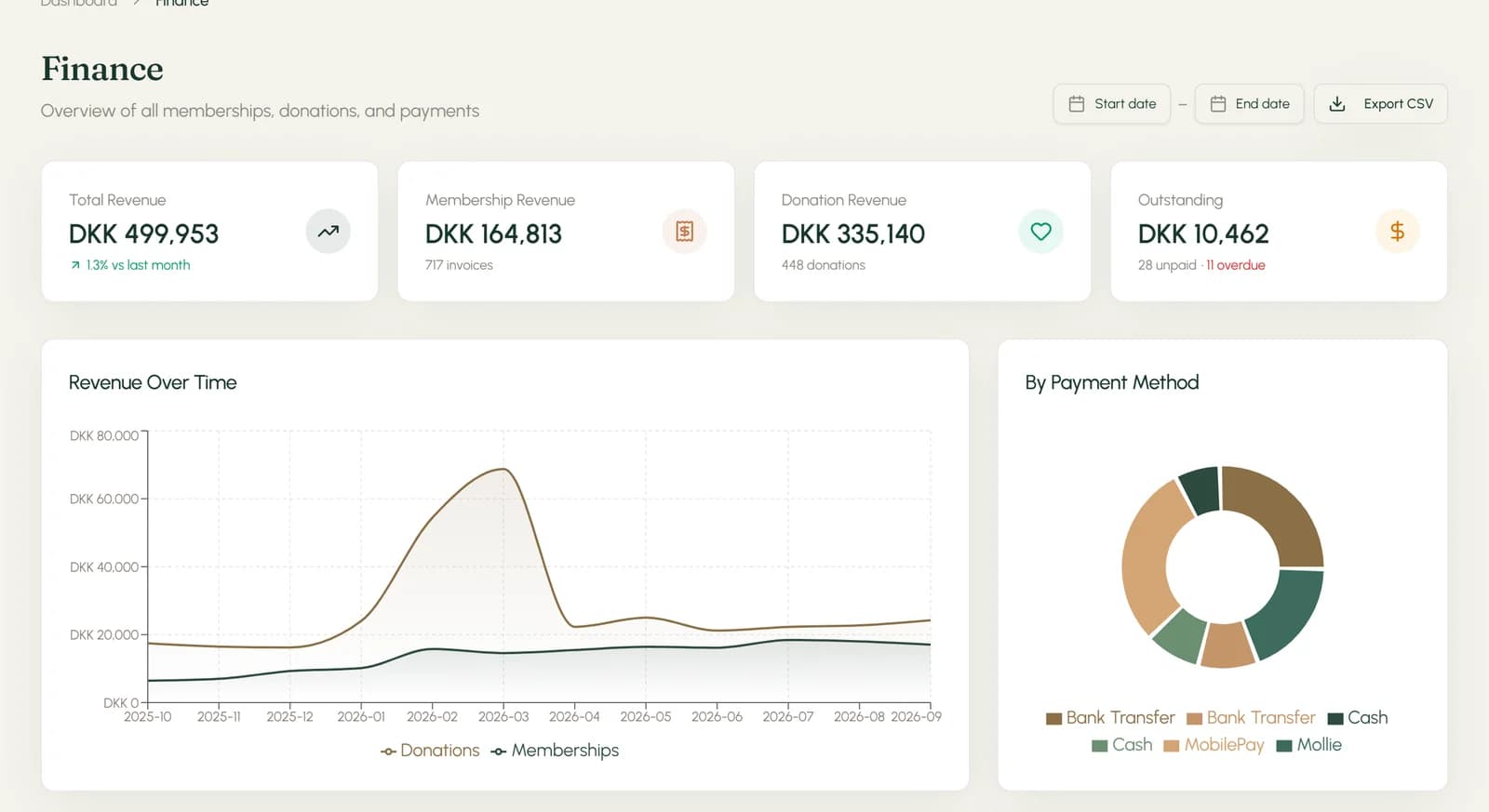This screenshot has height=812, width=1489.
Task: Click the '28 unpaid' text
Action: (1167, 265)
